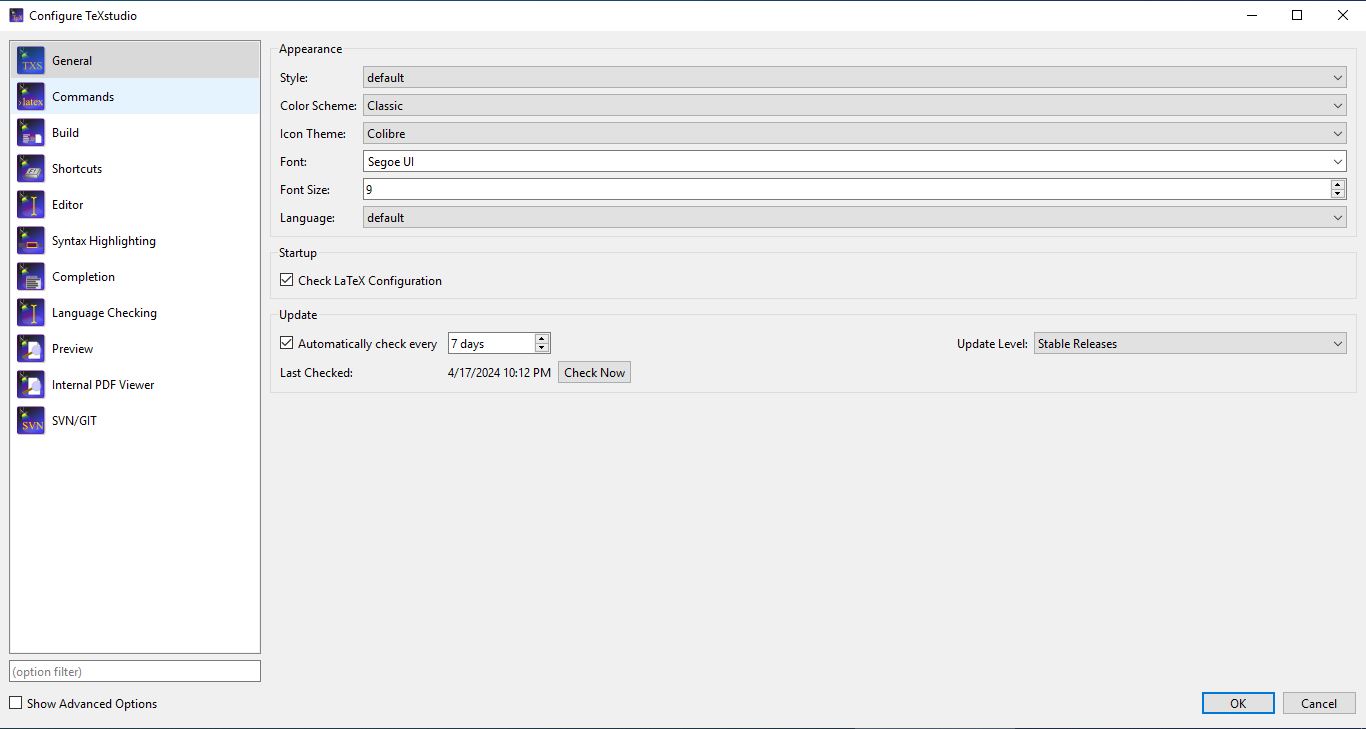
Task: Click the General TXS sidebar icon
Action: pos(31,61)
